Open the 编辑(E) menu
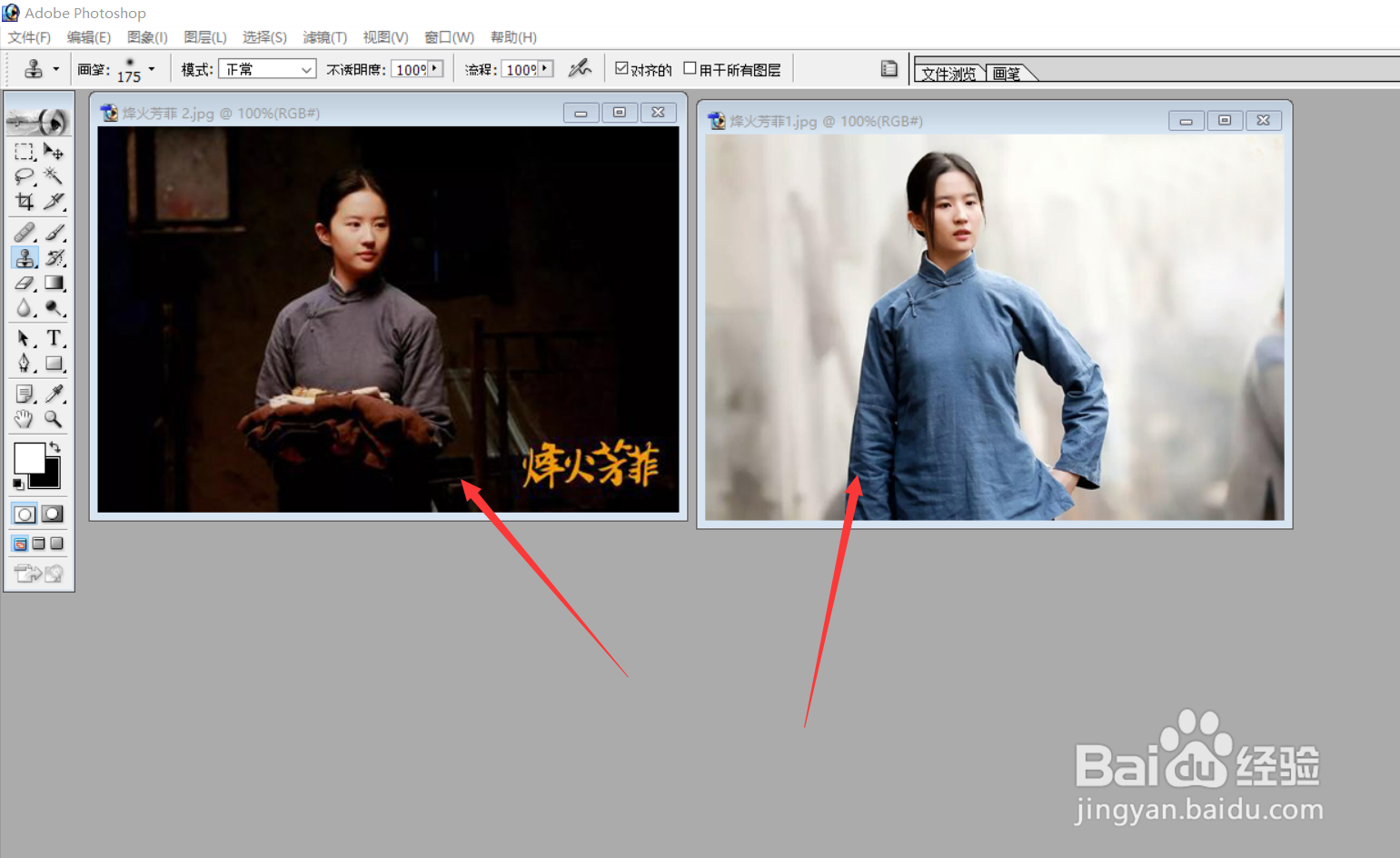Screen dimensions: 1400x858 (88, 37)
